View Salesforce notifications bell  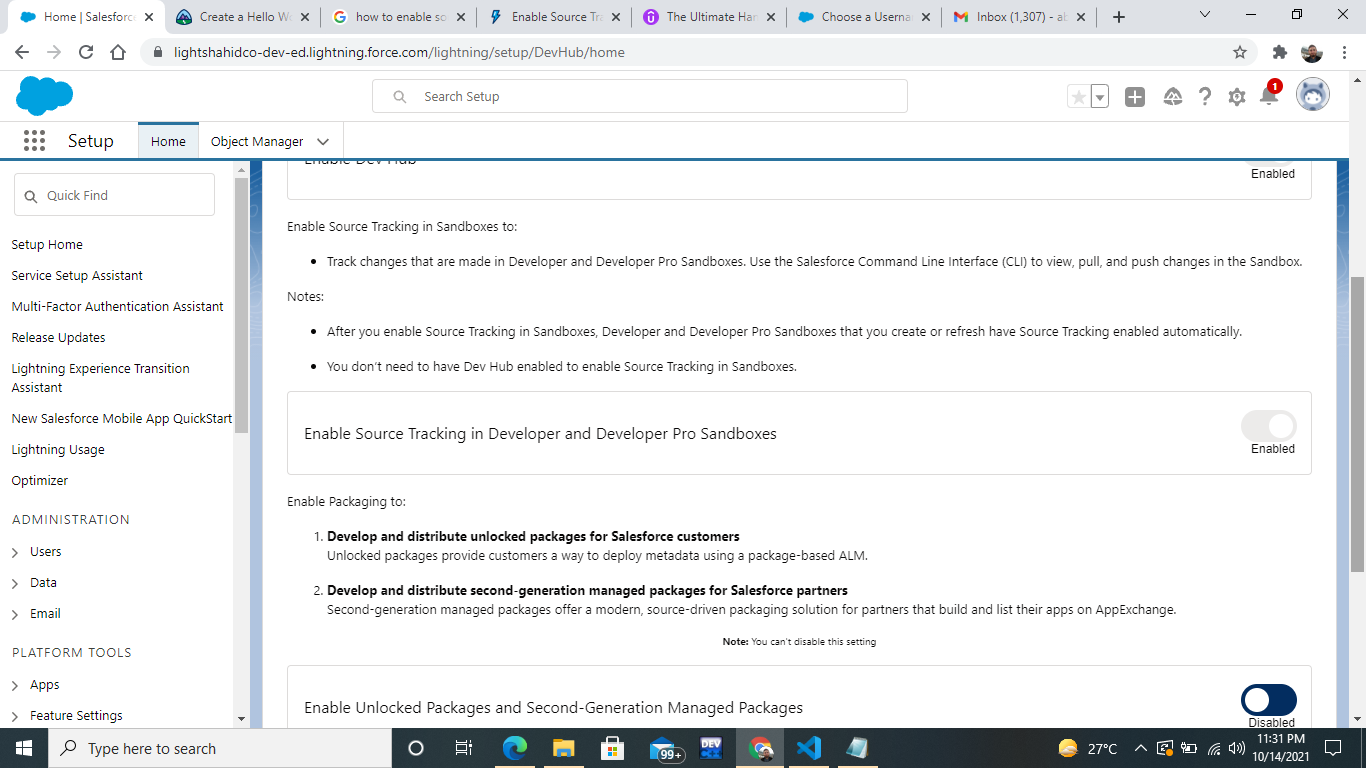pos(1269,96)
